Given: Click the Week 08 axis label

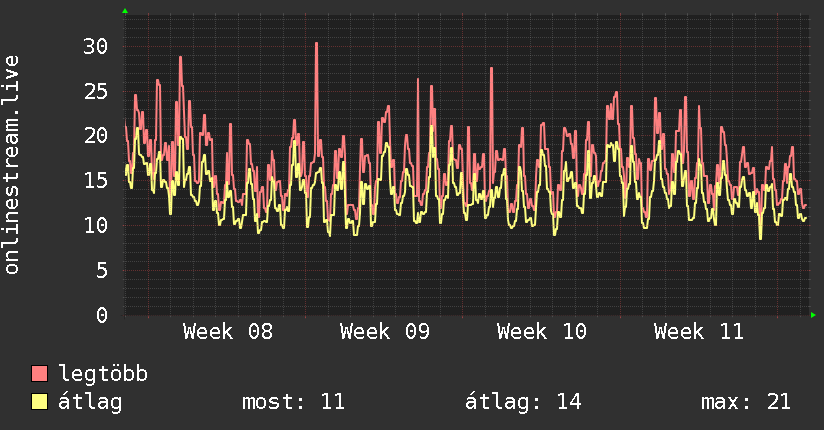Looking at the screenshot, I should pyautogui.click(x=228, y=332).
